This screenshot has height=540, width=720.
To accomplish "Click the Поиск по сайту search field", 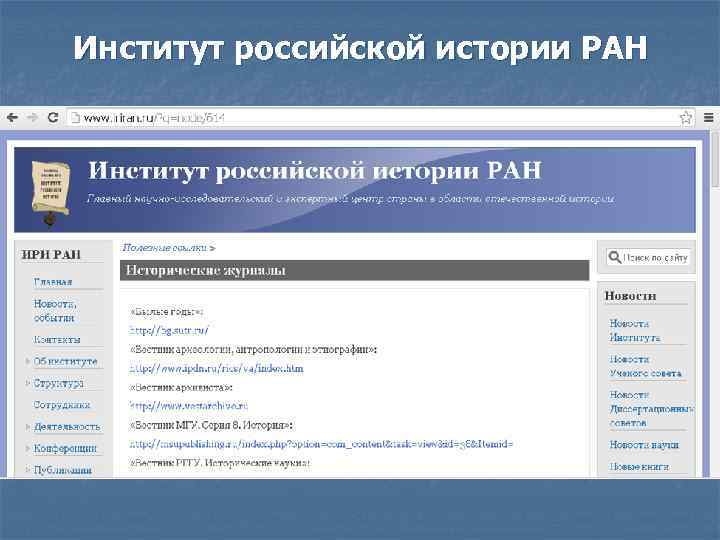I will pos(648,257).
